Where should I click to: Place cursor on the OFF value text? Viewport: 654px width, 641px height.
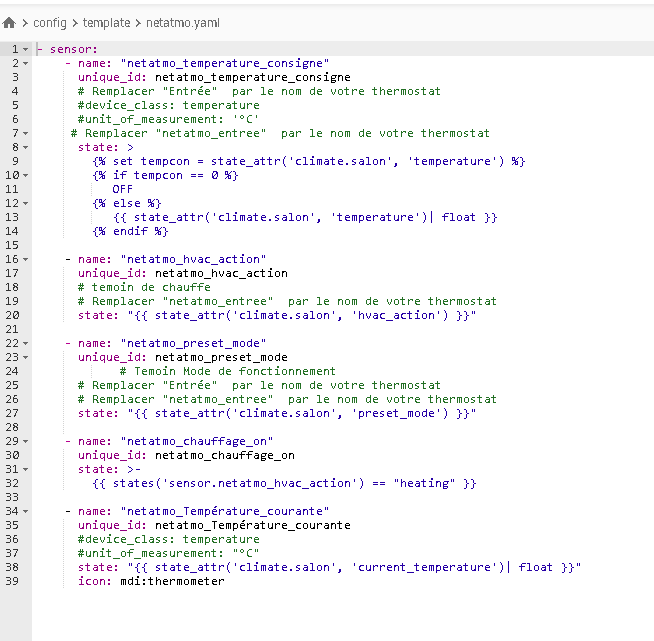click(122, 189)
